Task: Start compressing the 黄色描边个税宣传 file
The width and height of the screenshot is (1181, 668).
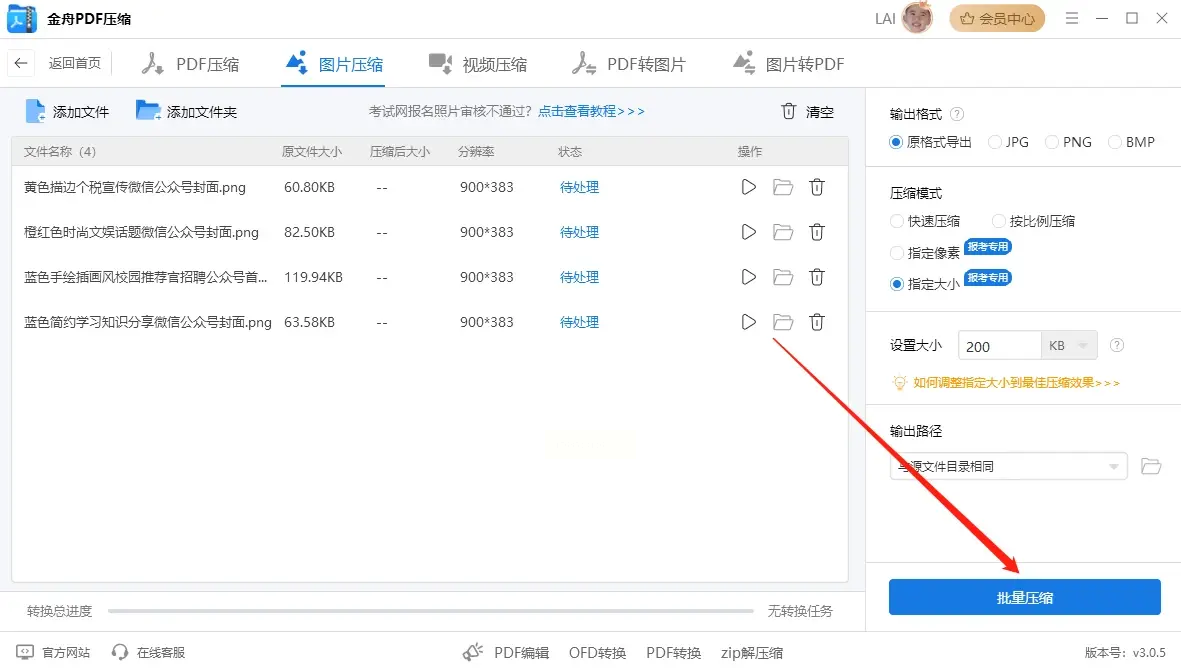Action: 748,187
